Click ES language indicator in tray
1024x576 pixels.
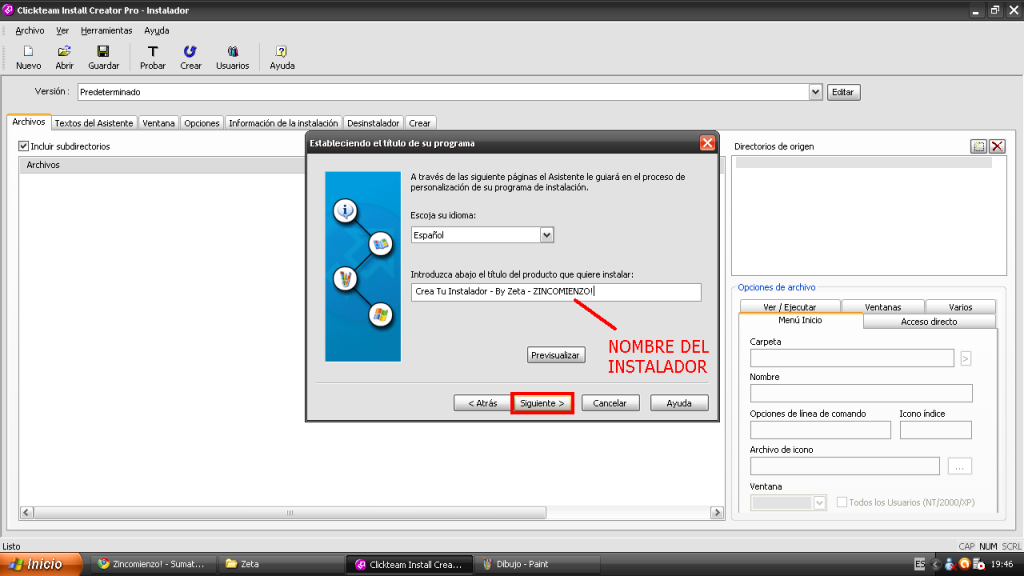pyautogui.click(x=920, y=564)
